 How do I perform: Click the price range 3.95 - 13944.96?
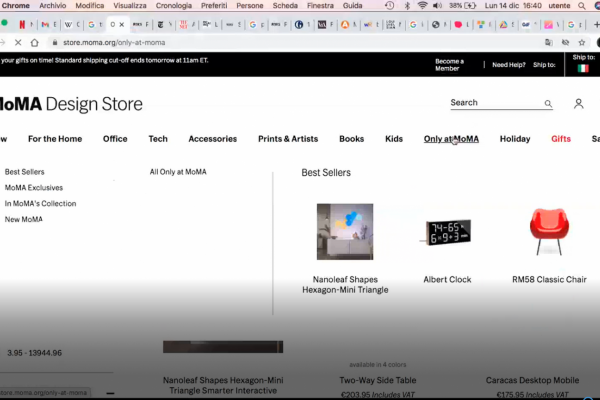point(34,353)
